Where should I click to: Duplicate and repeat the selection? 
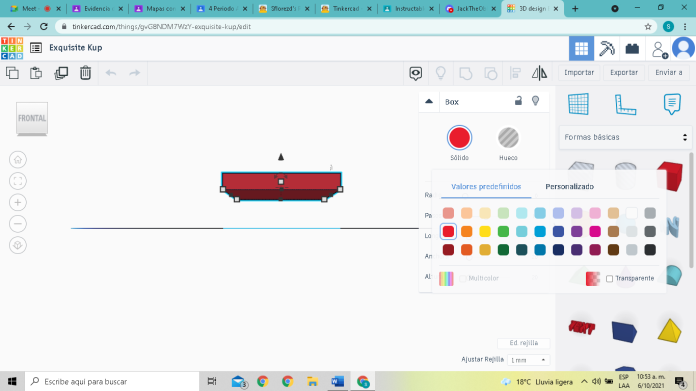61,73
